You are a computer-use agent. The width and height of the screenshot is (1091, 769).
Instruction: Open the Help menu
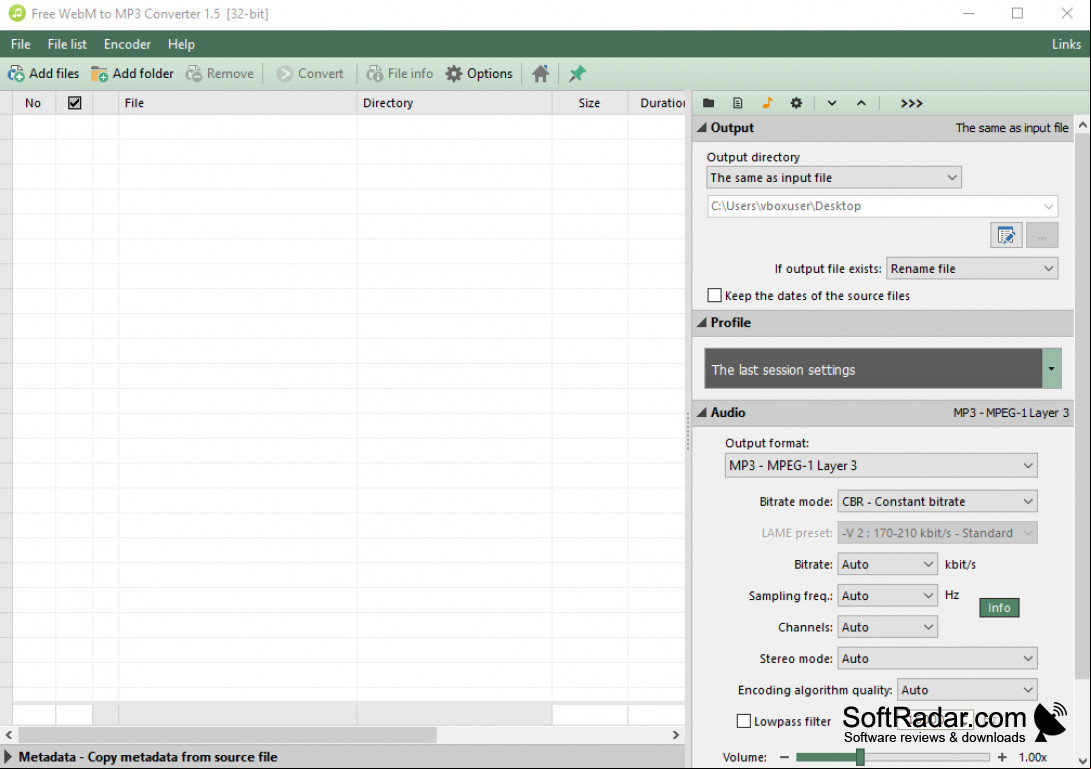[181, 44]
